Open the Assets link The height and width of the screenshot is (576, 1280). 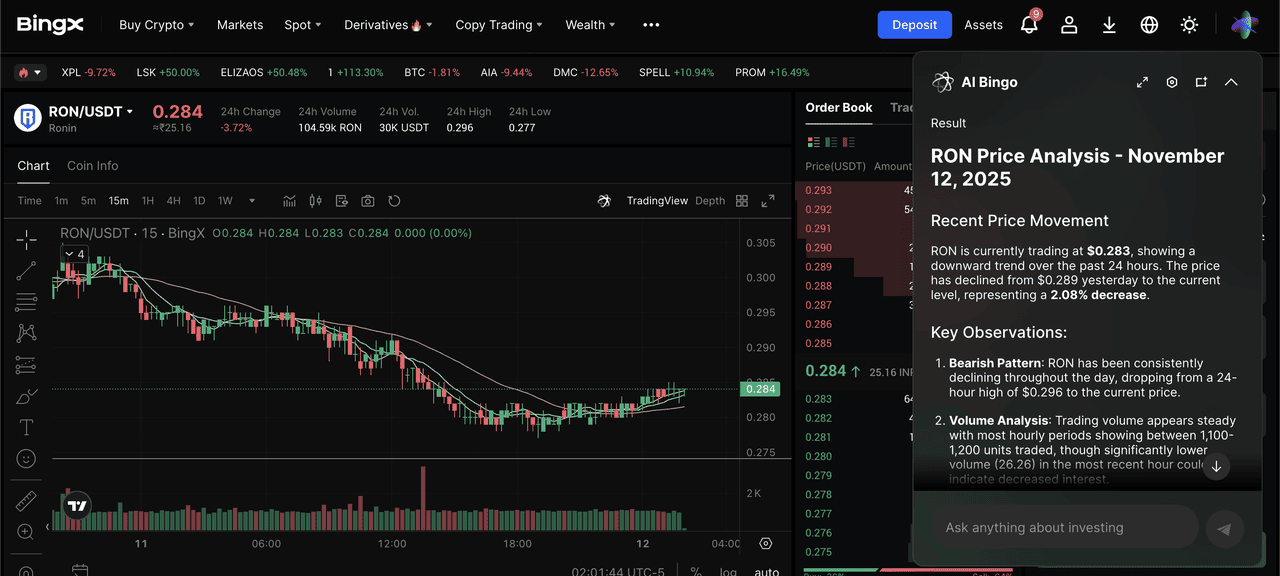click(x=983, y=25)
